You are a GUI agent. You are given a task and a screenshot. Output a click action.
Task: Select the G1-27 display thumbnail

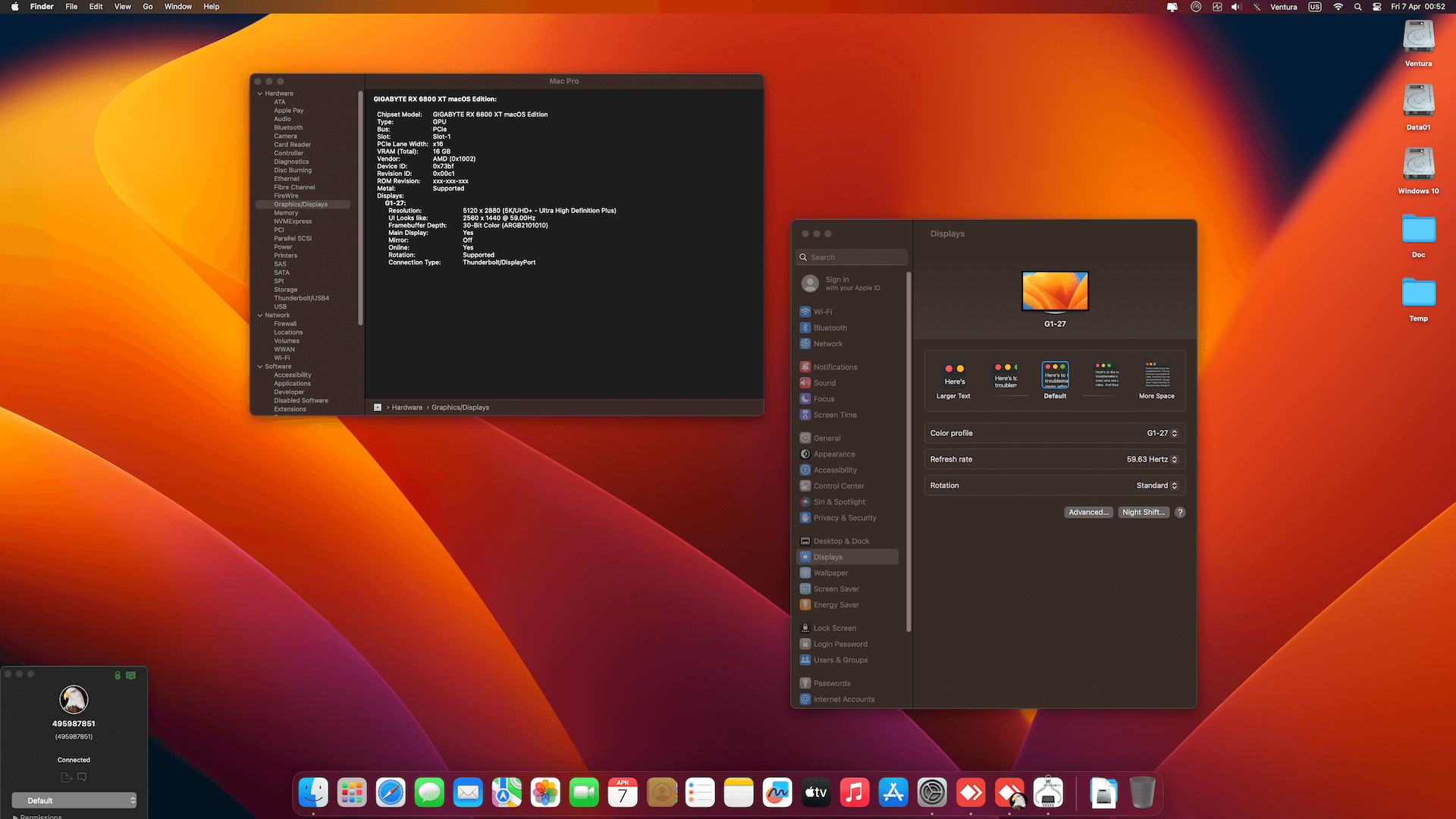1055,292
